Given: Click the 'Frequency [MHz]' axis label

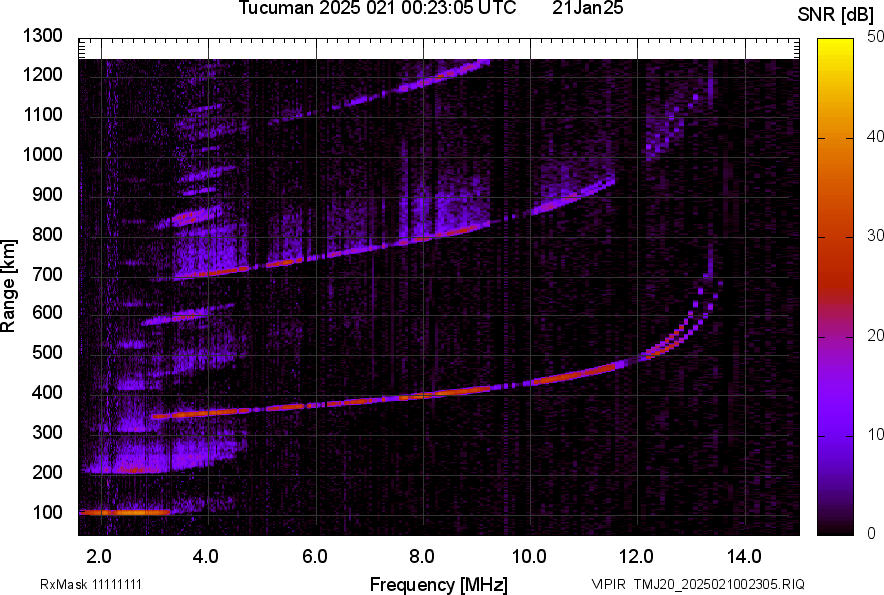Looking at the screenshot, I should tap(439, 584).
